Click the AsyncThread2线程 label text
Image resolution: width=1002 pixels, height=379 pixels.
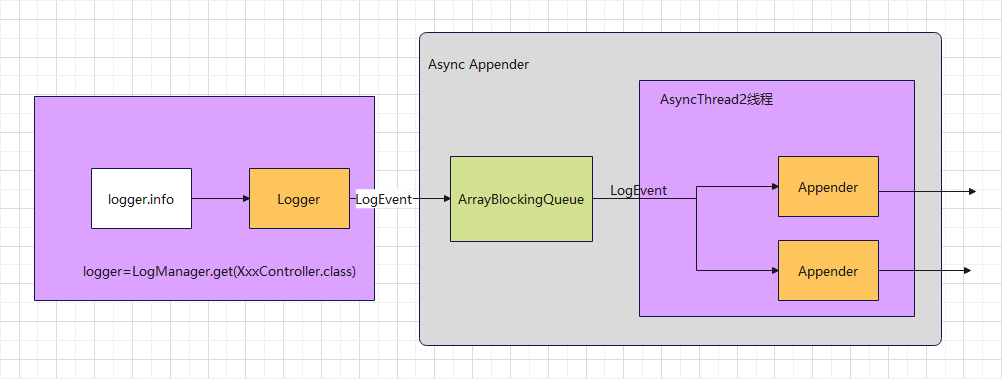coord(716,100)
